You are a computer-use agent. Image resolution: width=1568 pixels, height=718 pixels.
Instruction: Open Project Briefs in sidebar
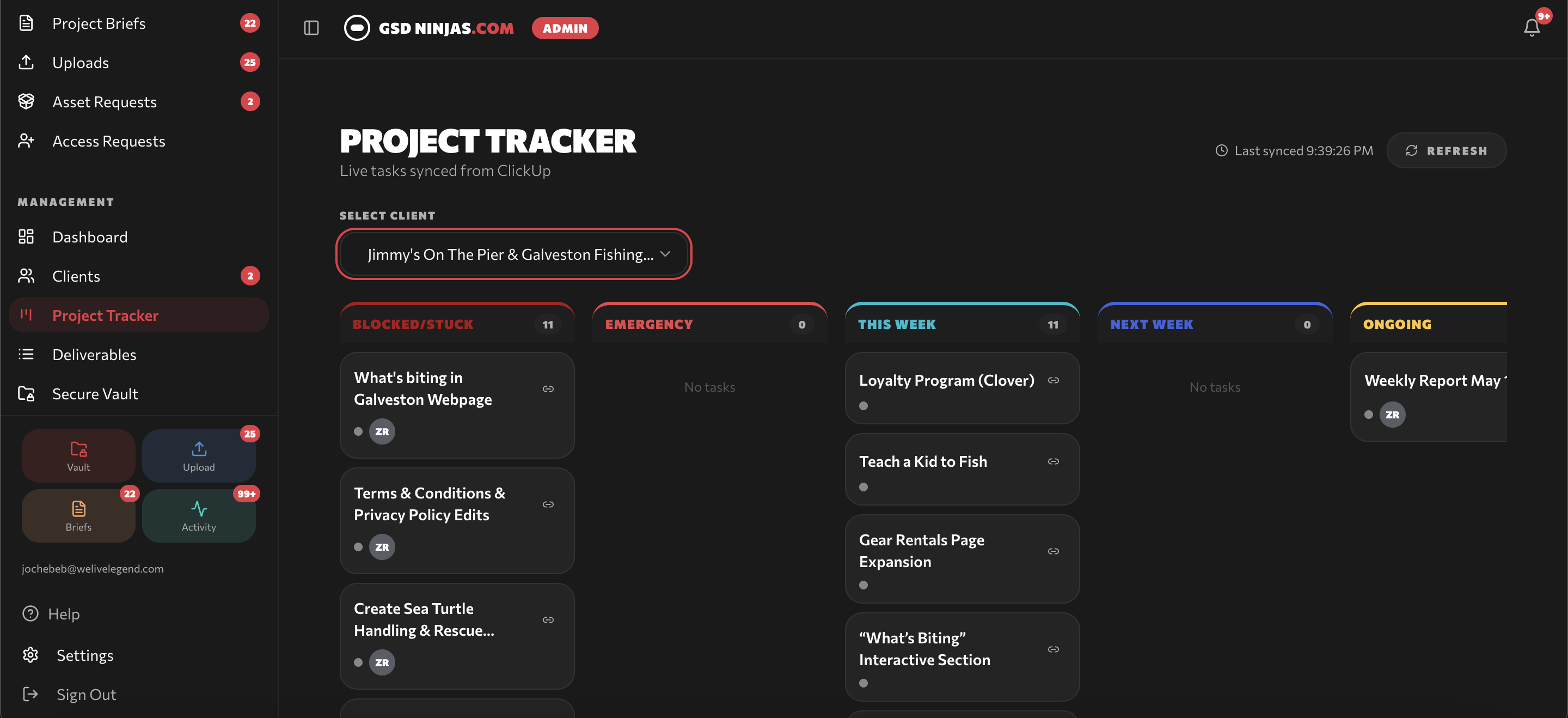[139, 23]
